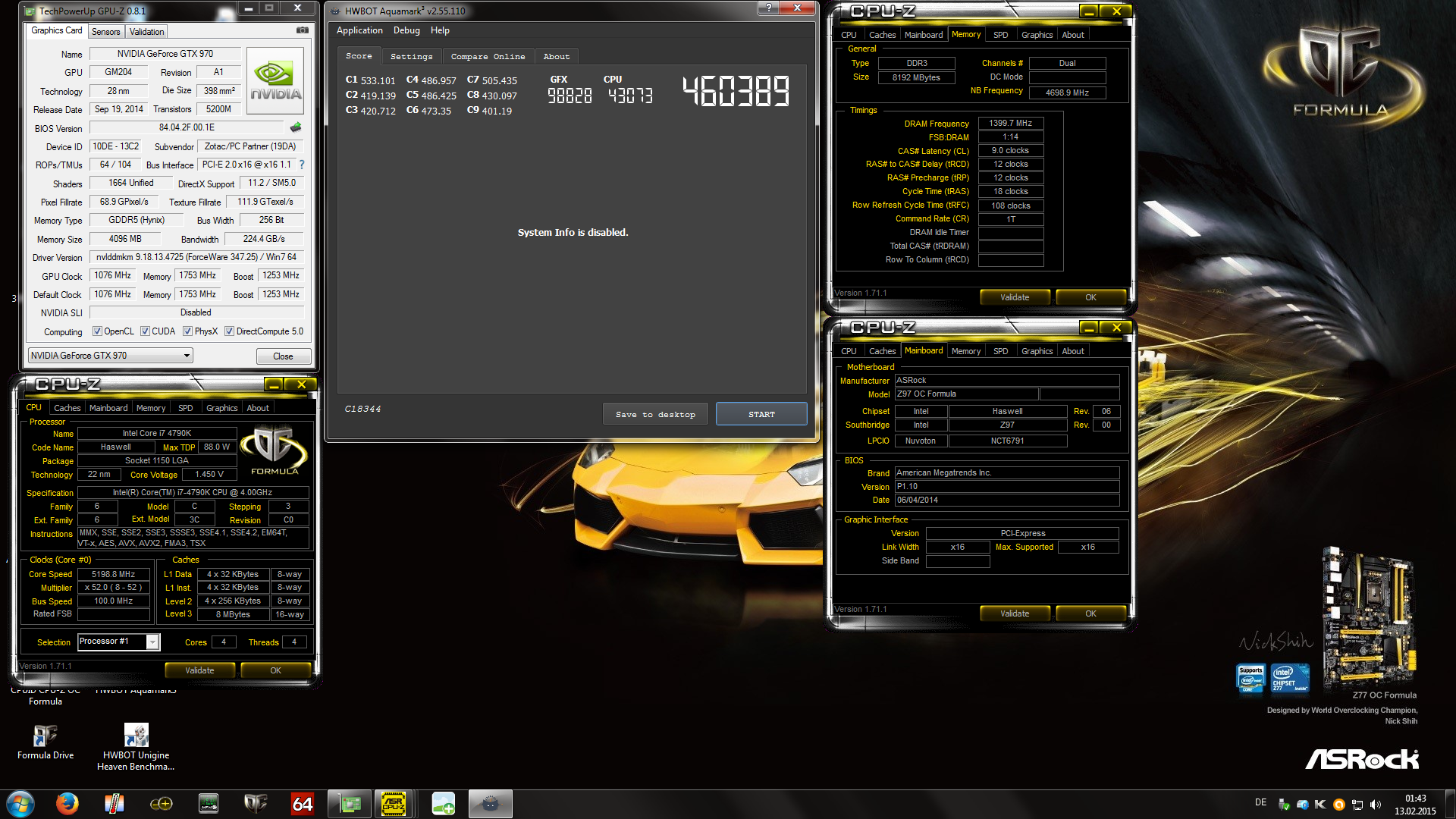Select the SPD tab in CPU-Z Memory window
This screenshot has height=819, width=1456.
(1001, 35)
